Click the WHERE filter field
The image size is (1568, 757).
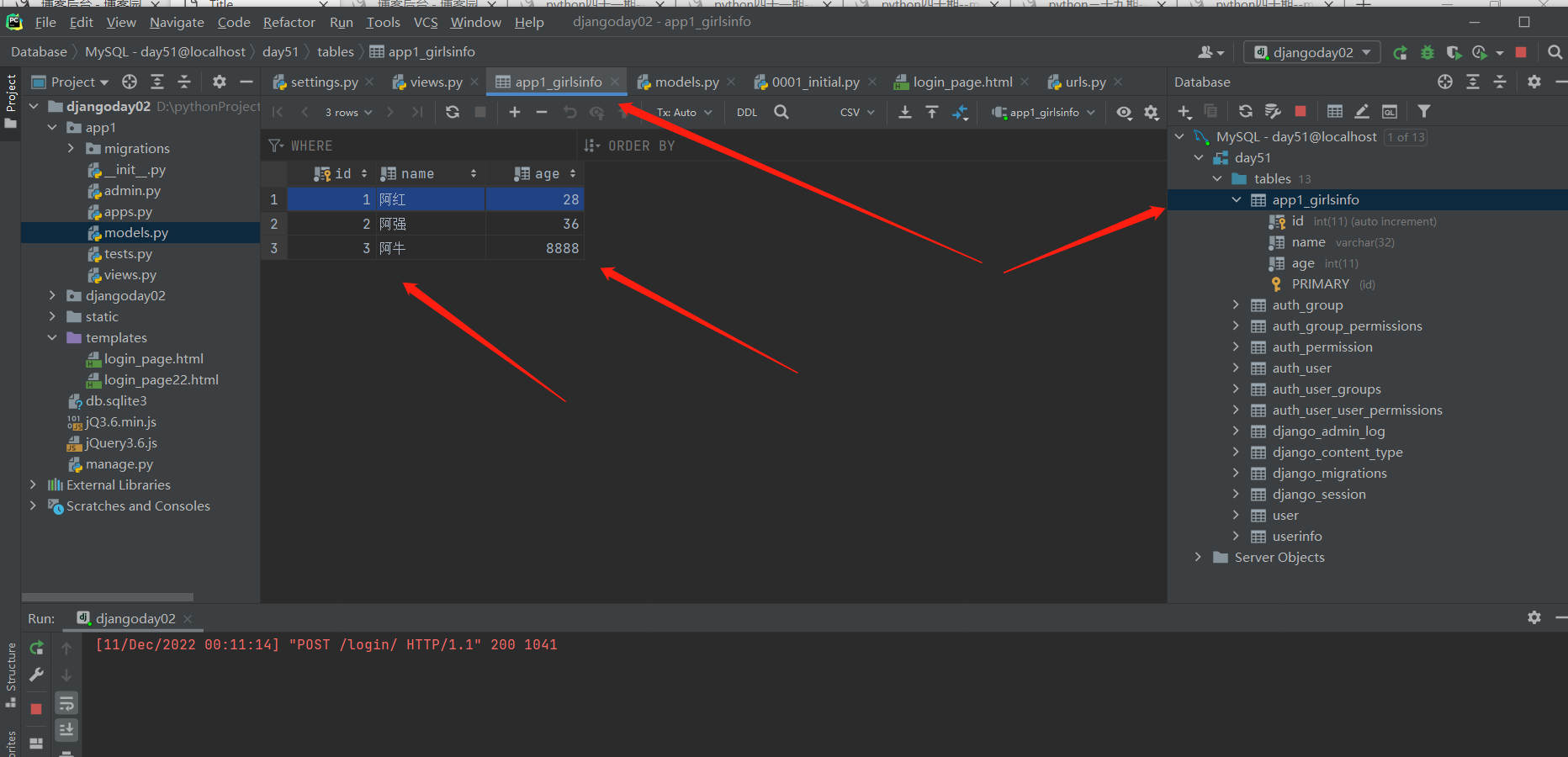421,146
